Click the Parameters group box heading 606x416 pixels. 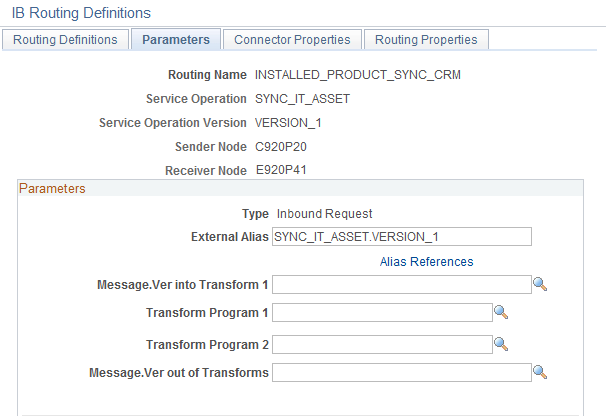pos(52,188)
